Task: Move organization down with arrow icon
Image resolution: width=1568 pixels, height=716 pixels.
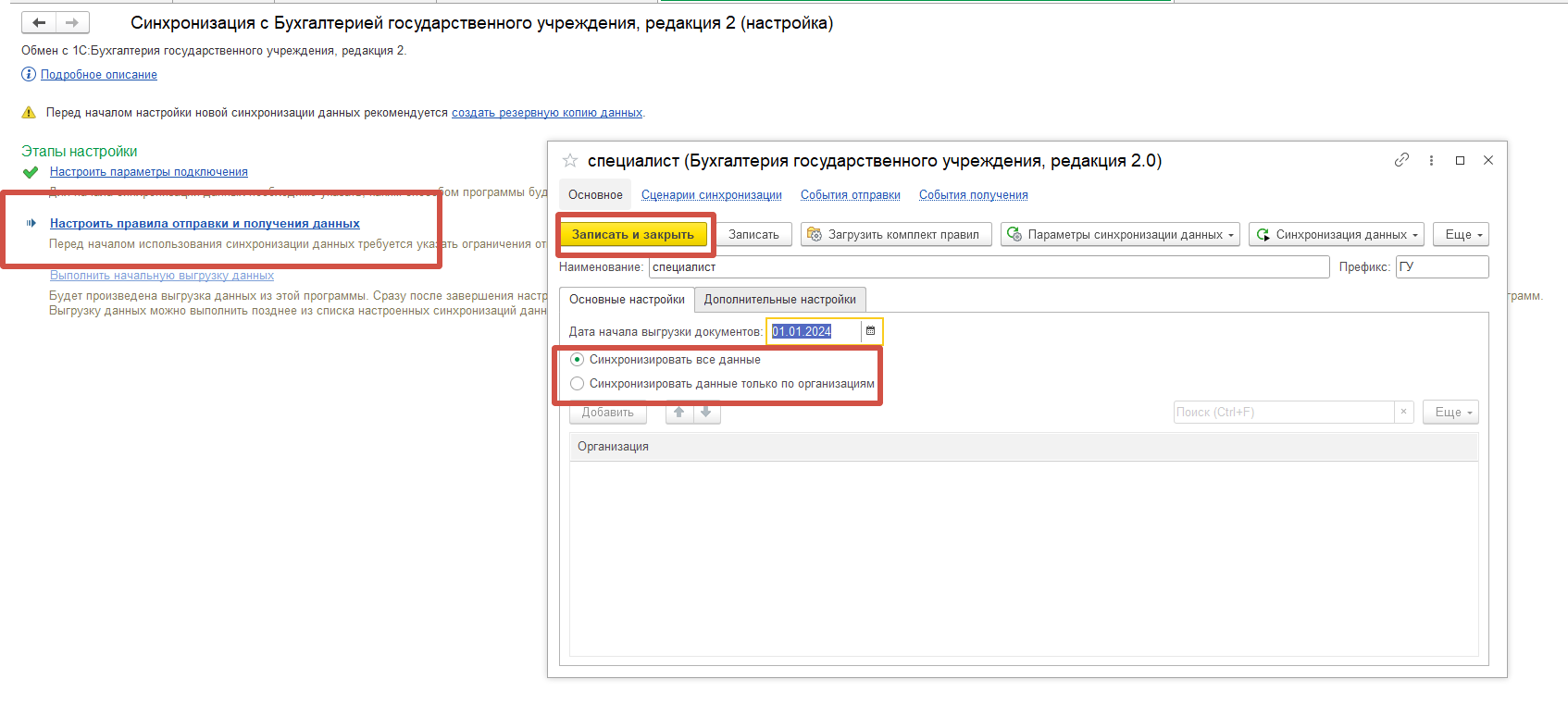Action: [706, 413]
